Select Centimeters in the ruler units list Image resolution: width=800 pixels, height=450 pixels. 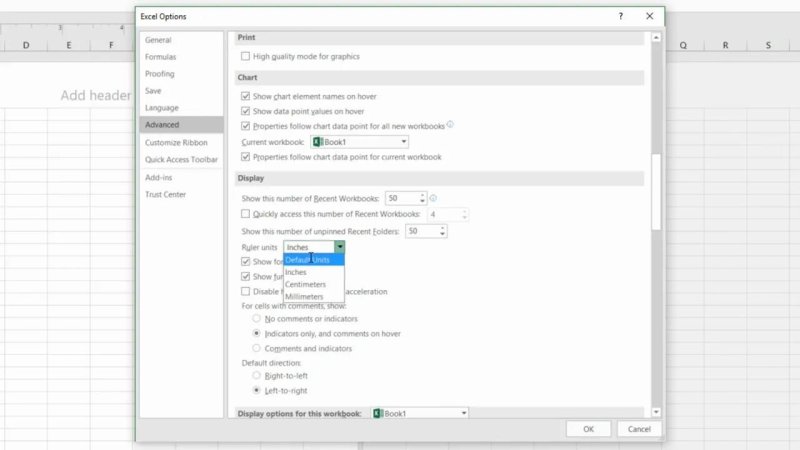pyautogui.click(x=314, y=284)
